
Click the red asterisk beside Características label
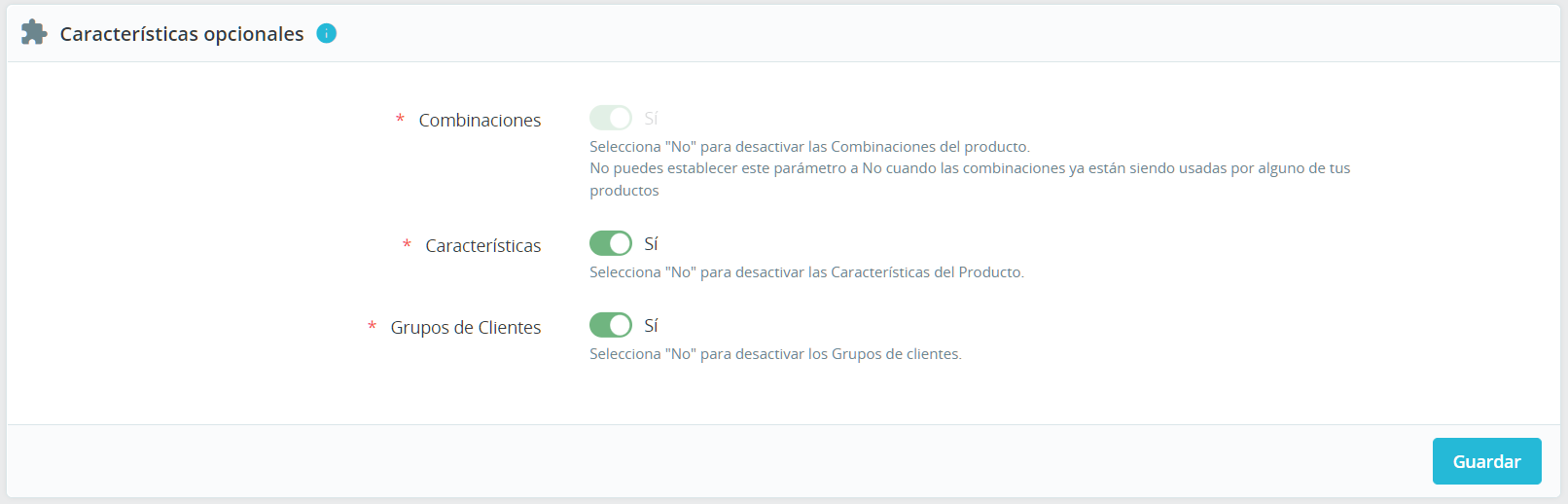[x=407, y=244]
